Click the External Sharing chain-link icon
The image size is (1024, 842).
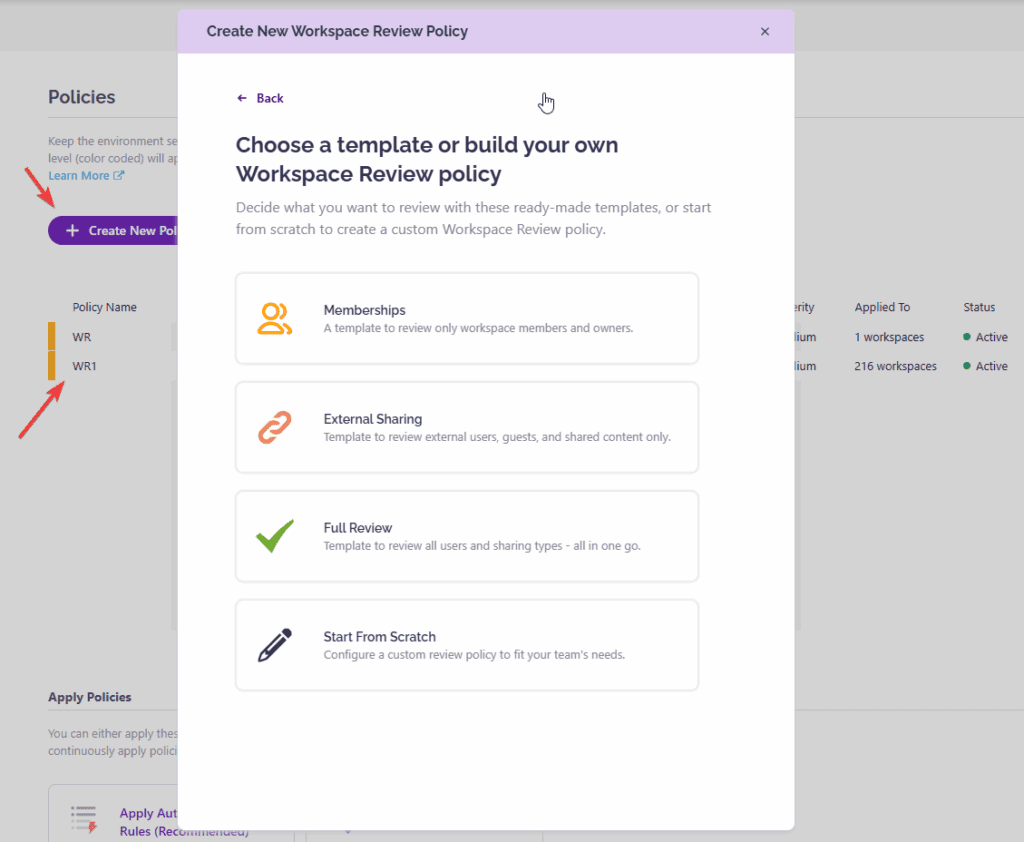[x=274, y=427]
